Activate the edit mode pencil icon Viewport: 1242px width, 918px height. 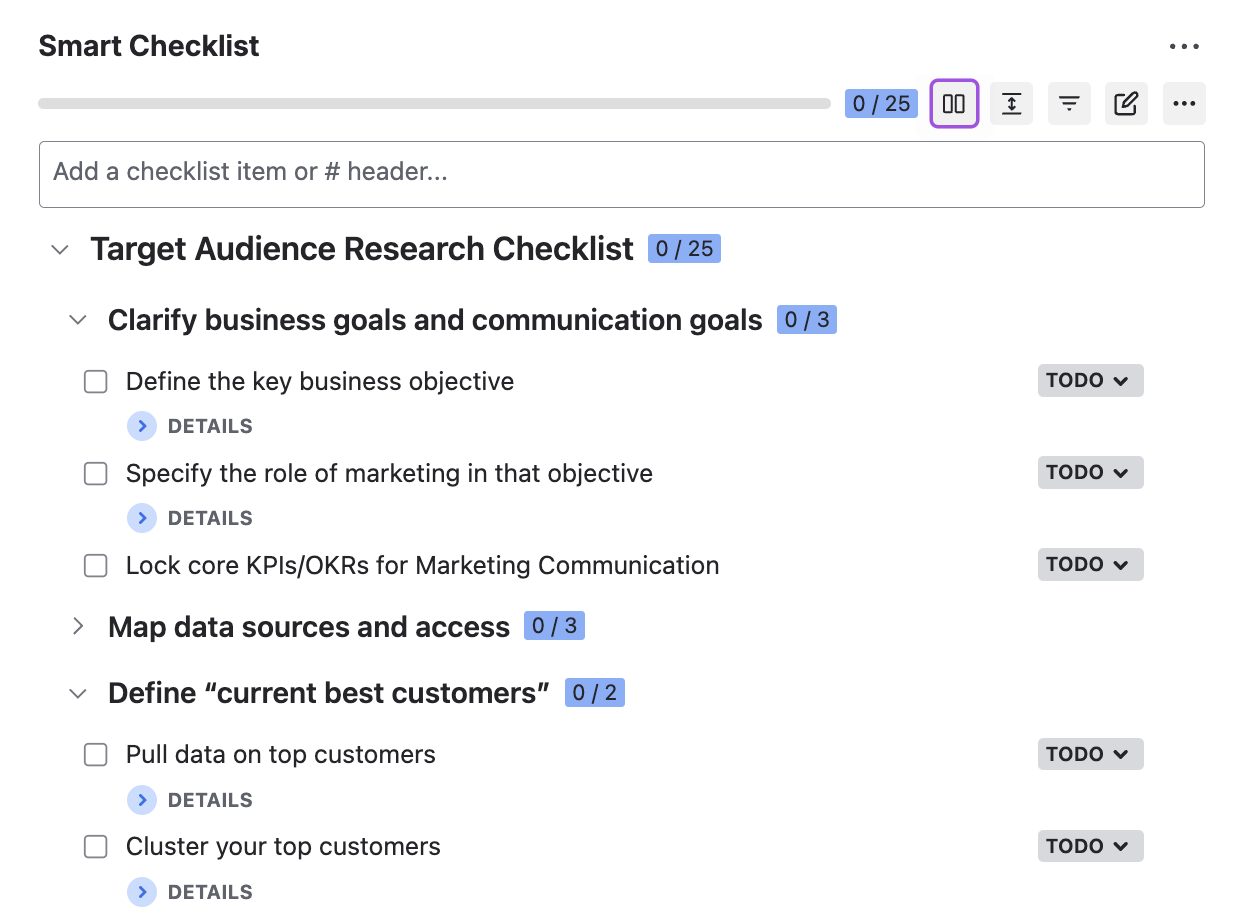(1126, 103)
